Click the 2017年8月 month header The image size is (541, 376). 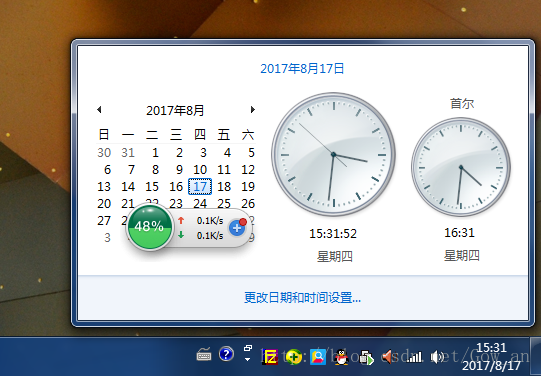[x=175, y=110]
